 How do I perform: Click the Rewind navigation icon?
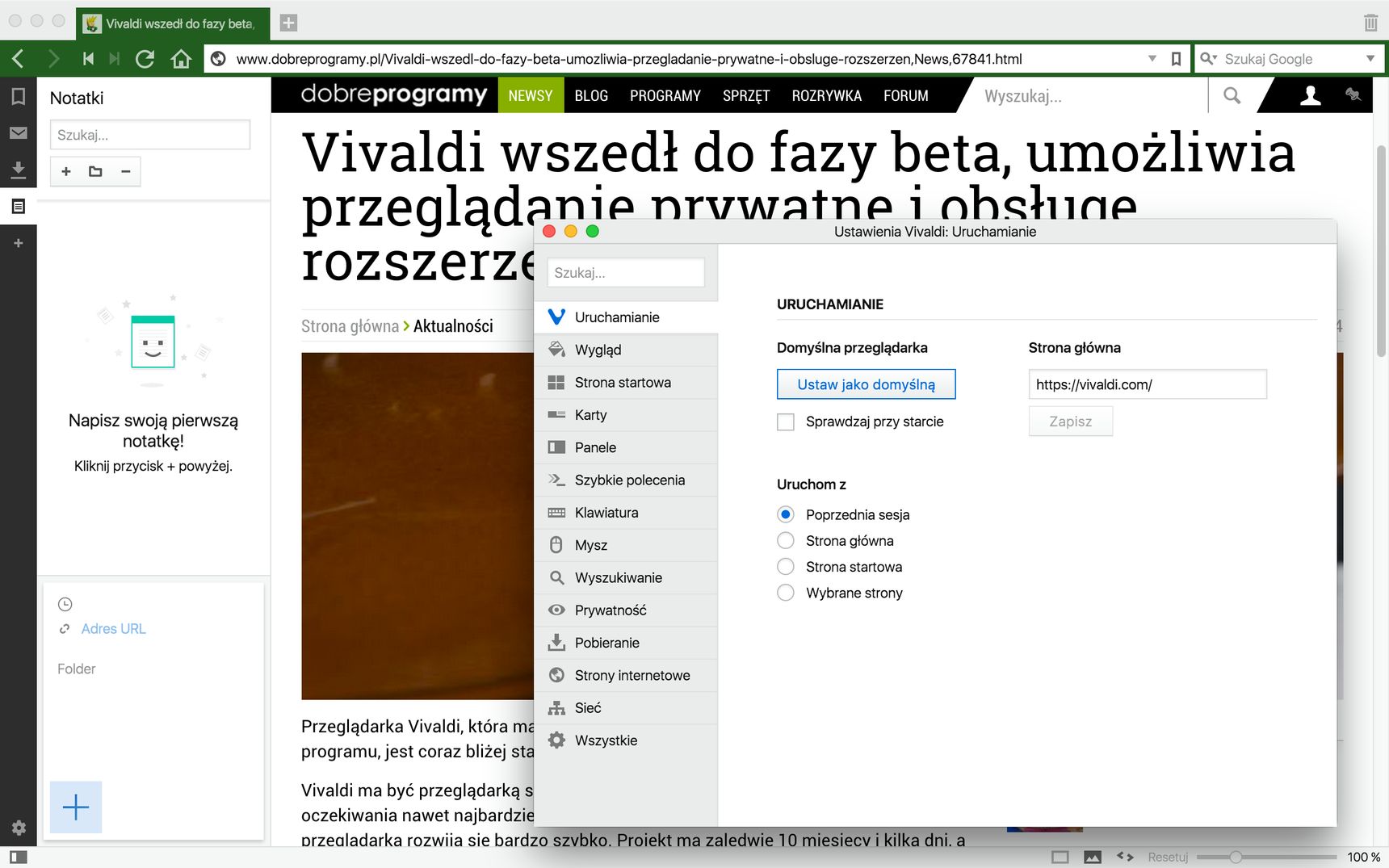[88, 59]
